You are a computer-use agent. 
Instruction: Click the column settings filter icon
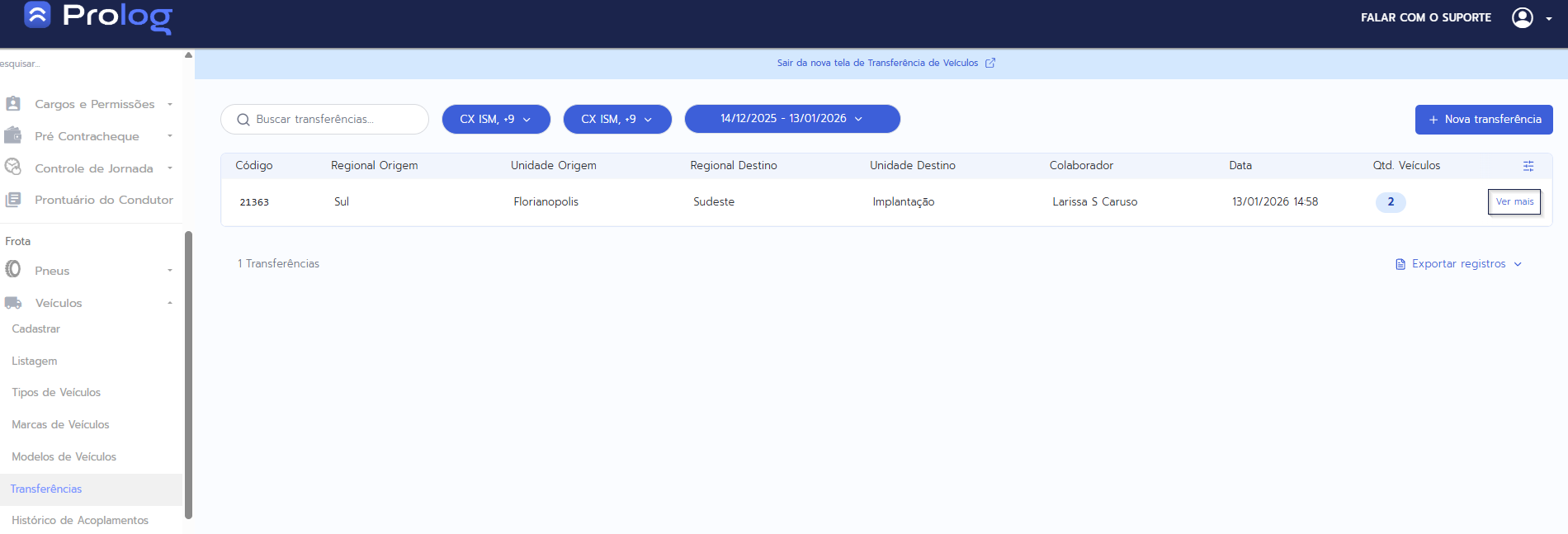coord(1528,166)
